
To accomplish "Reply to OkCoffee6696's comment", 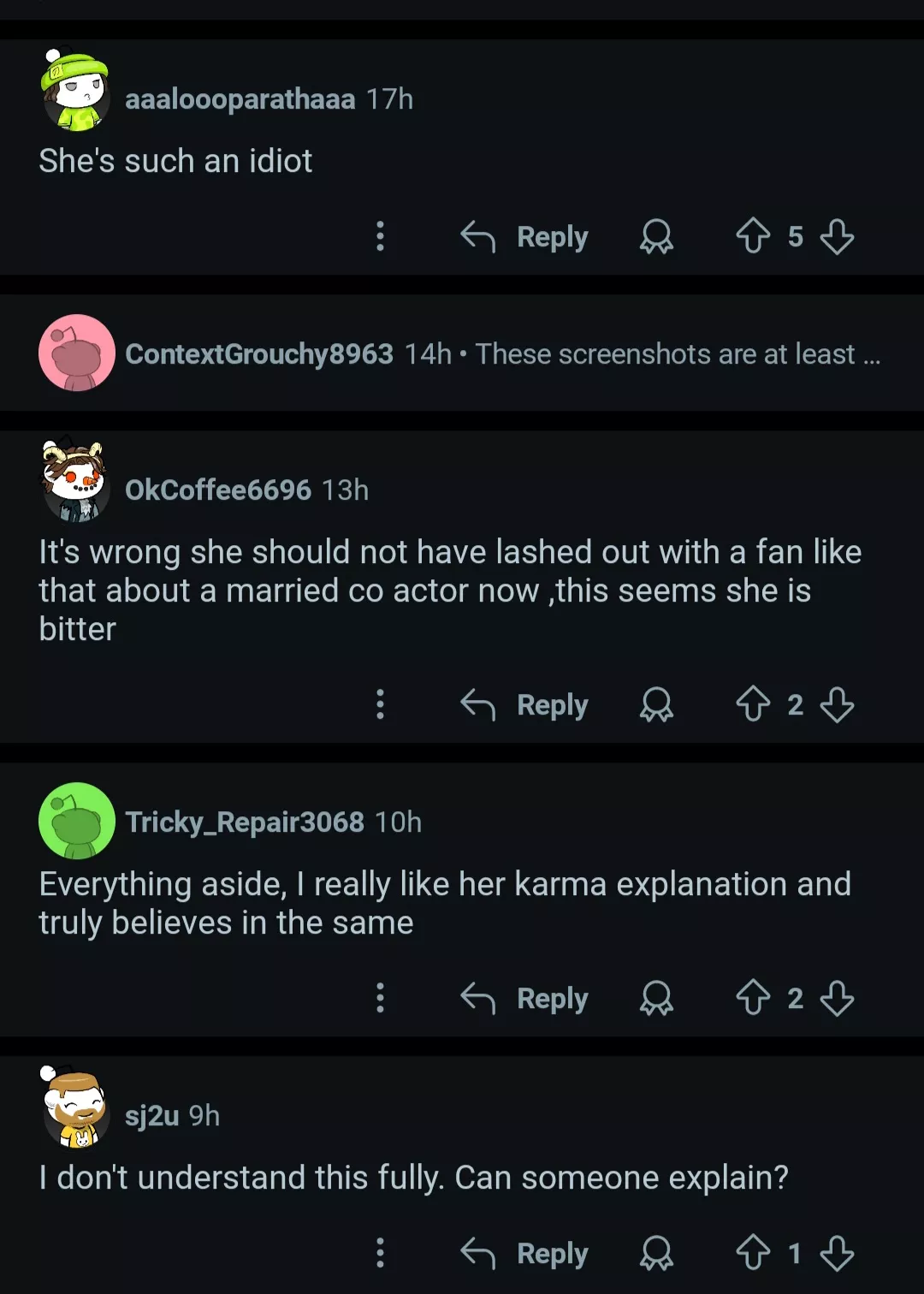I will click(525, 704).
